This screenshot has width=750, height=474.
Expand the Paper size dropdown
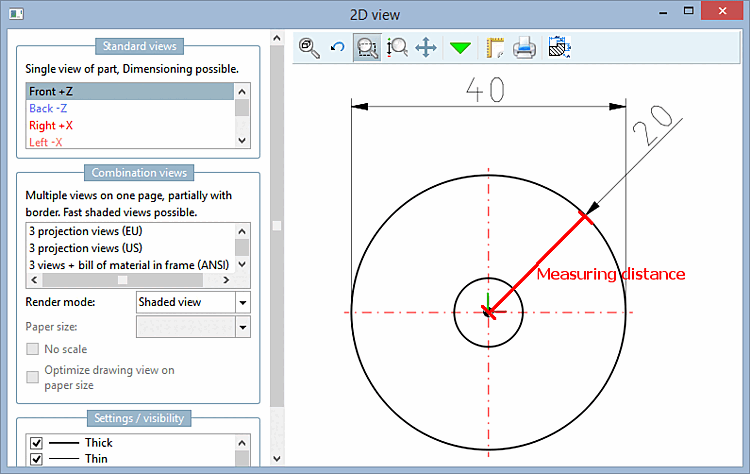coord(242,327)
